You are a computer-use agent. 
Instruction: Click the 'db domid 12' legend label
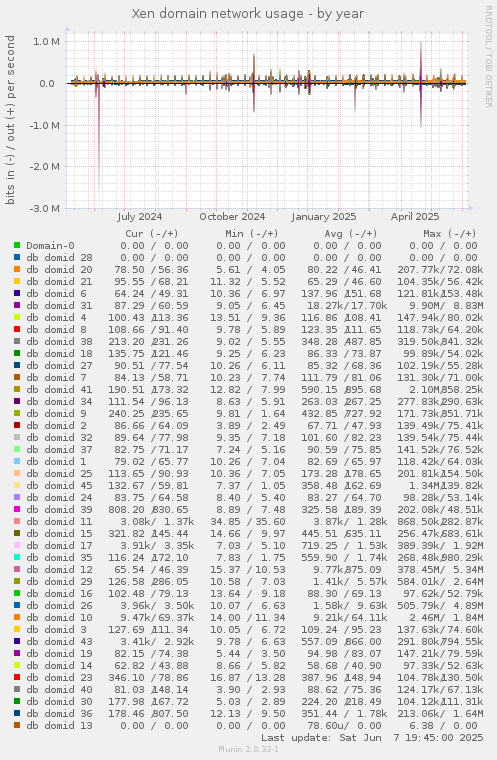point(59,570)
